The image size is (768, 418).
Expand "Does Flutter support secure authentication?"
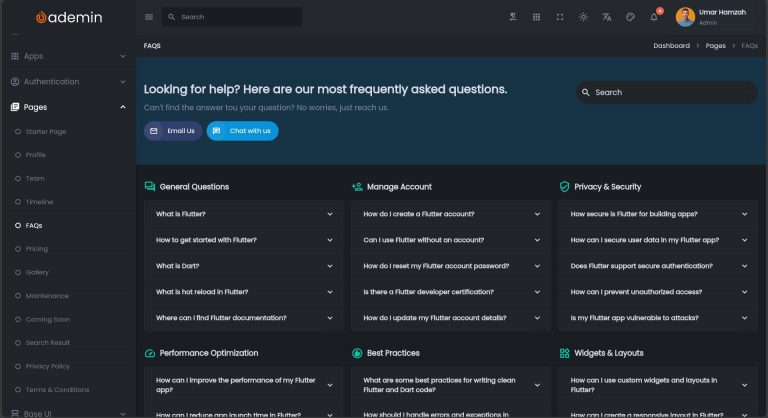click(x=658, y=266)
